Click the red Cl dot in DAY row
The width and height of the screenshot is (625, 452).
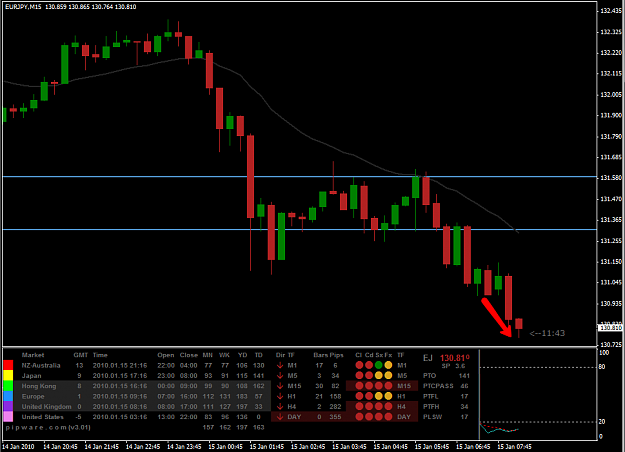point(360,417)
